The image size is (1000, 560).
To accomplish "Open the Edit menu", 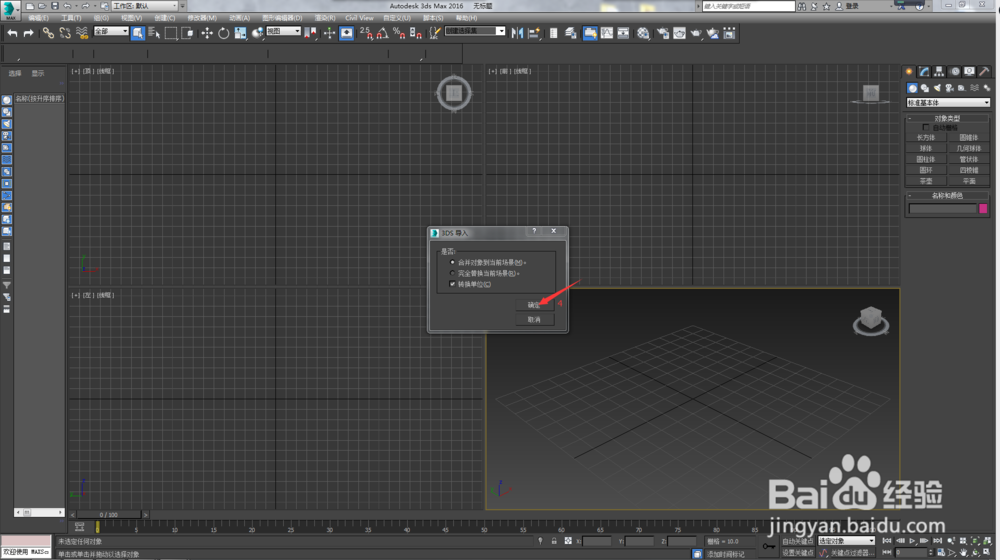I will pyautogui.click(x=38, y=18).
